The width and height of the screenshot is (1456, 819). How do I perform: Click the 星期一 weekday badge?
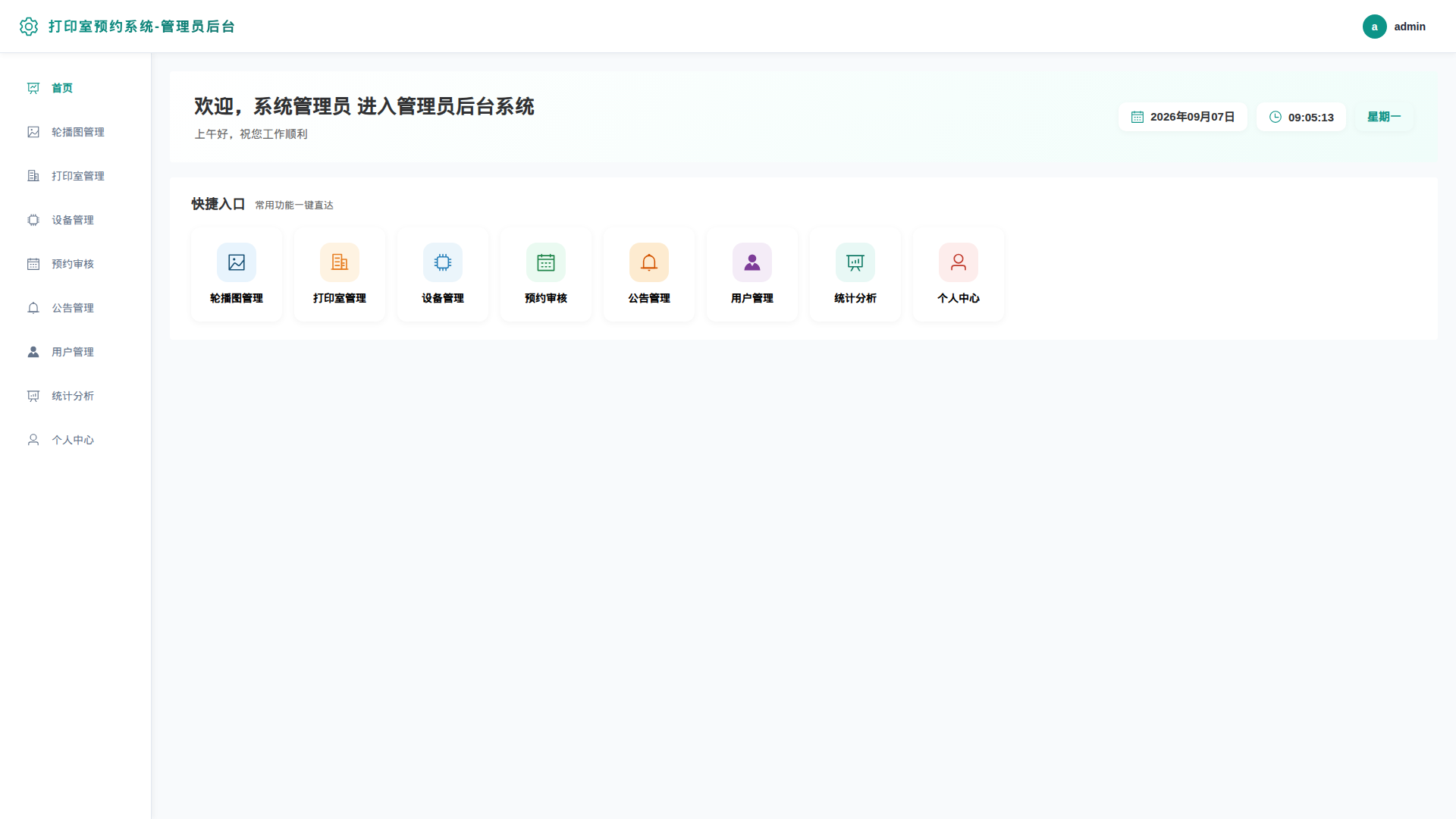[1384, 117]
